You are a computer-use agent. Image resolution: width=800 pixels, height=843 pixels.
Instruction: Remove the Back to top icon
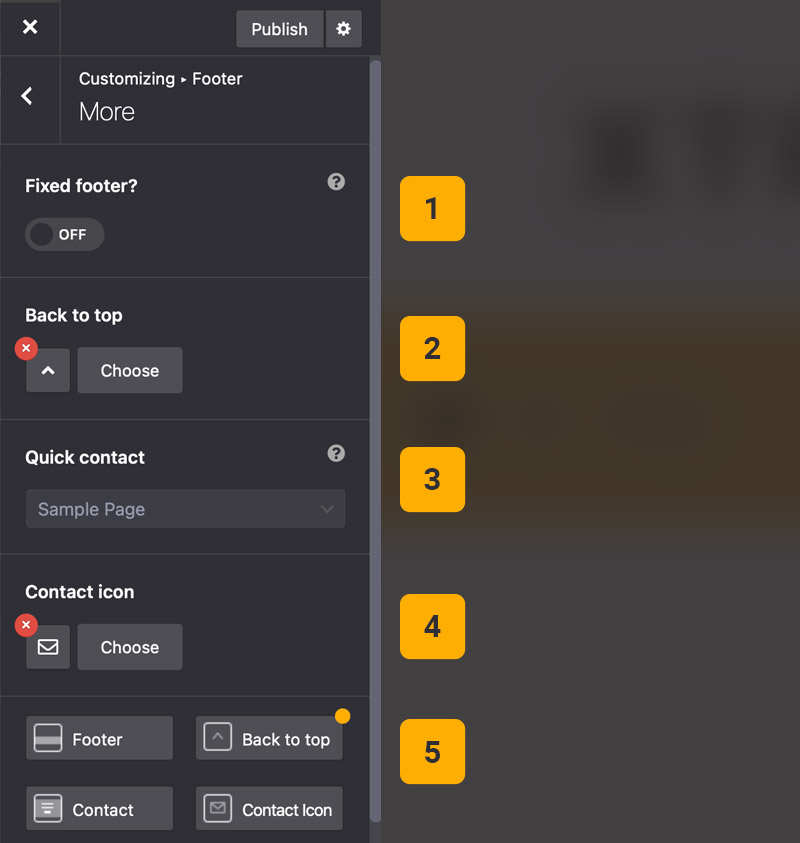pyautogui.click(x=27, y=348)
